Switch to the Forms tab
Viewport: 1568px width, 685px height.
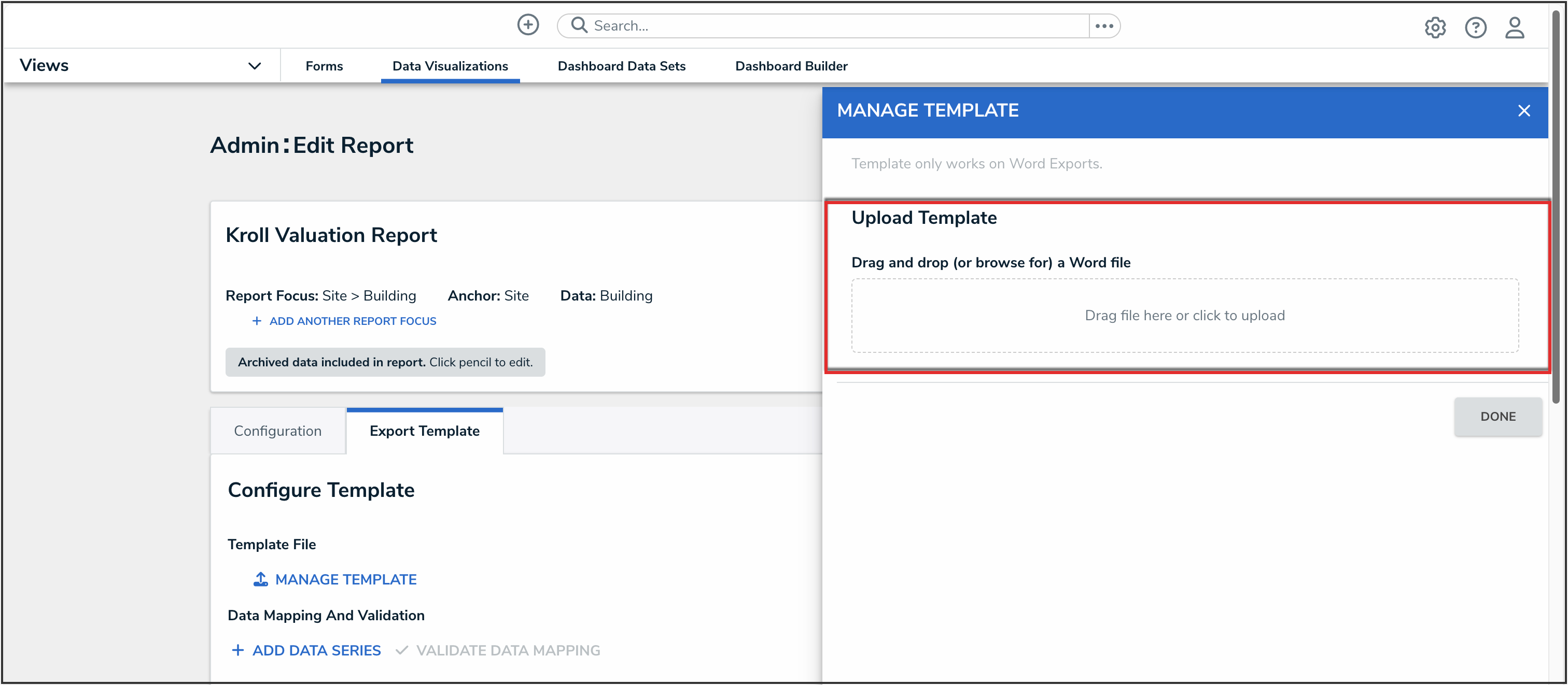(x=324, y=66)
